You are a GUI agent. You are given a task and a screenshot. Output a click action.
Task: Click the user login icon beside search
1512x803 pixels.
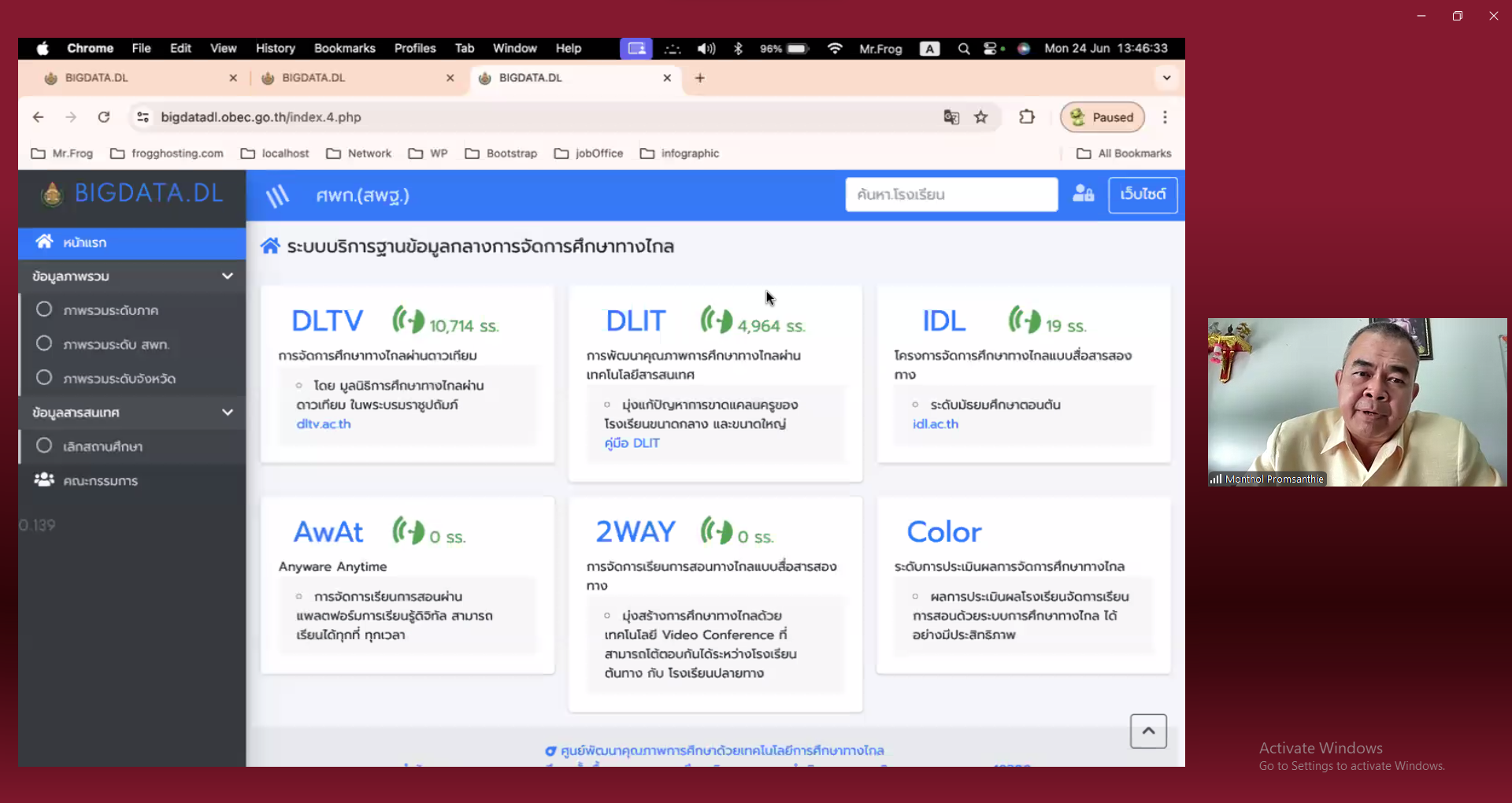(1083, 194)
